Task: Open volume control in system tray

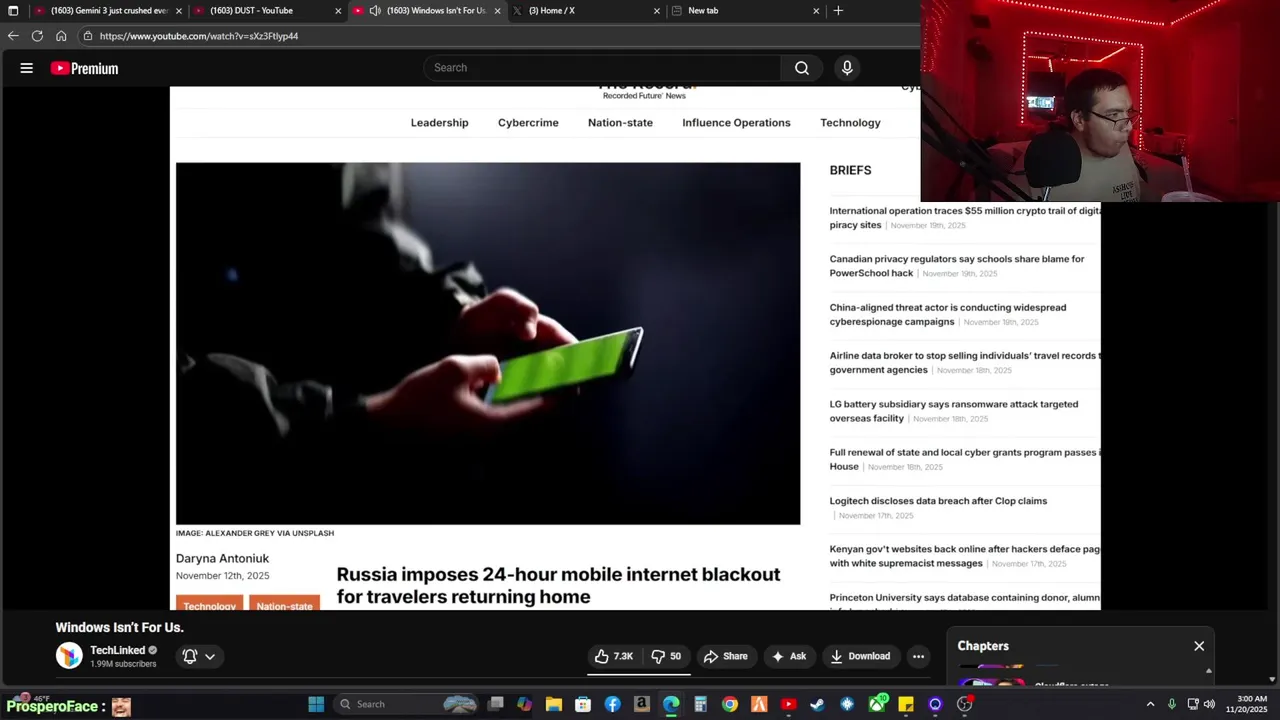Action: coord(1210,704)
